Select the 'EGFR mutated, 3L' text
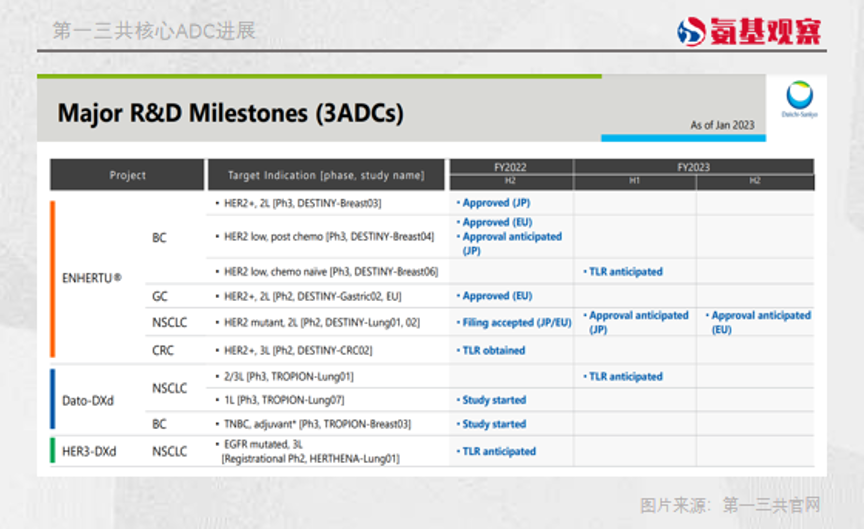Viewport: 864px width, 529px height. 263,444
